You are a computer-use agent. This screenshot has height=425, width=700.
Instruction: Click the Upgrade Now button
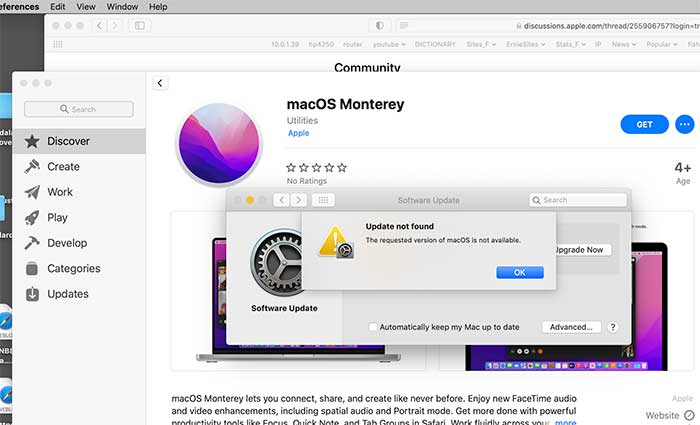(x=582, y=250)
